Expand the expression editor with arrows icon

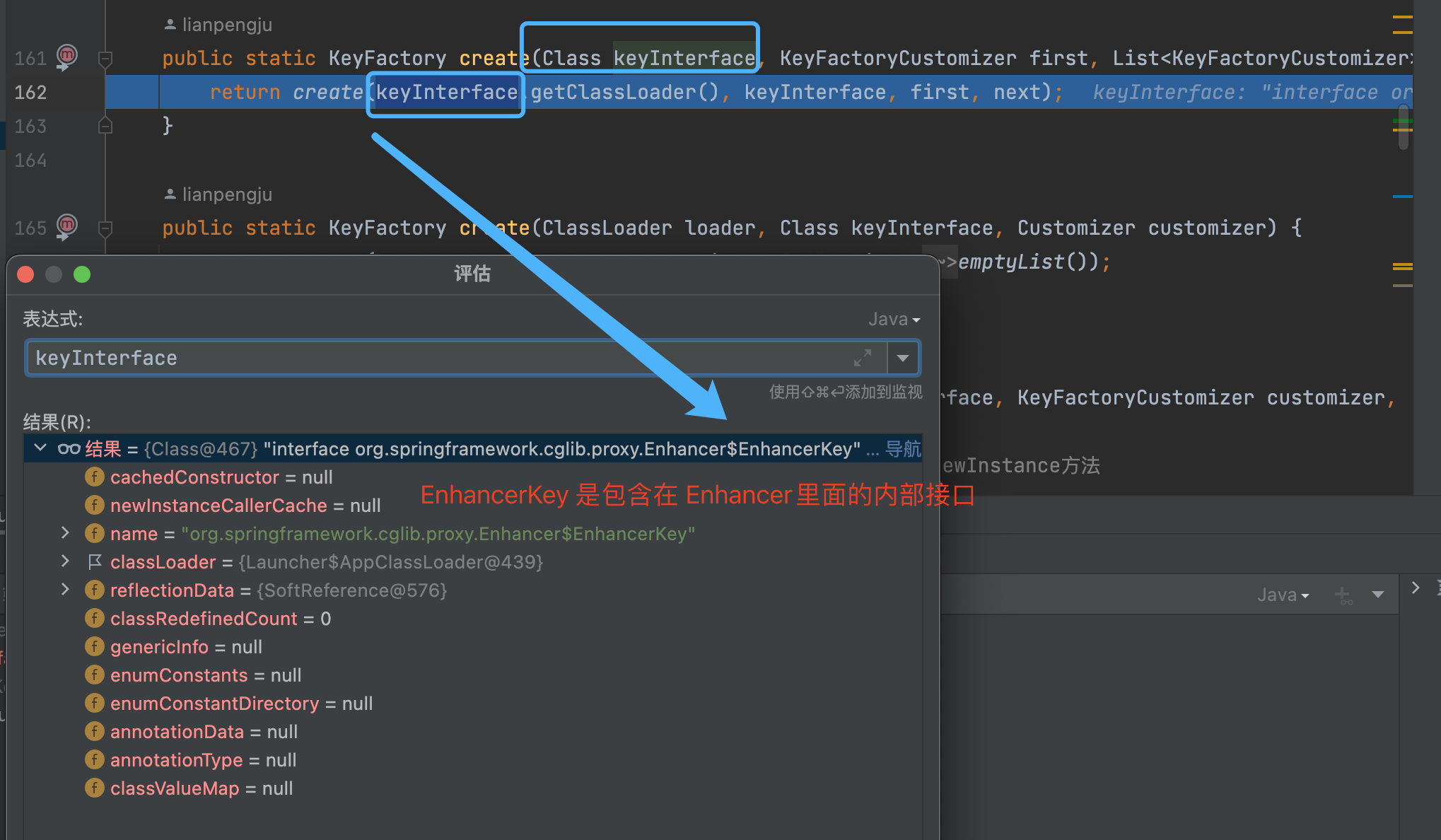coord(863,358)
